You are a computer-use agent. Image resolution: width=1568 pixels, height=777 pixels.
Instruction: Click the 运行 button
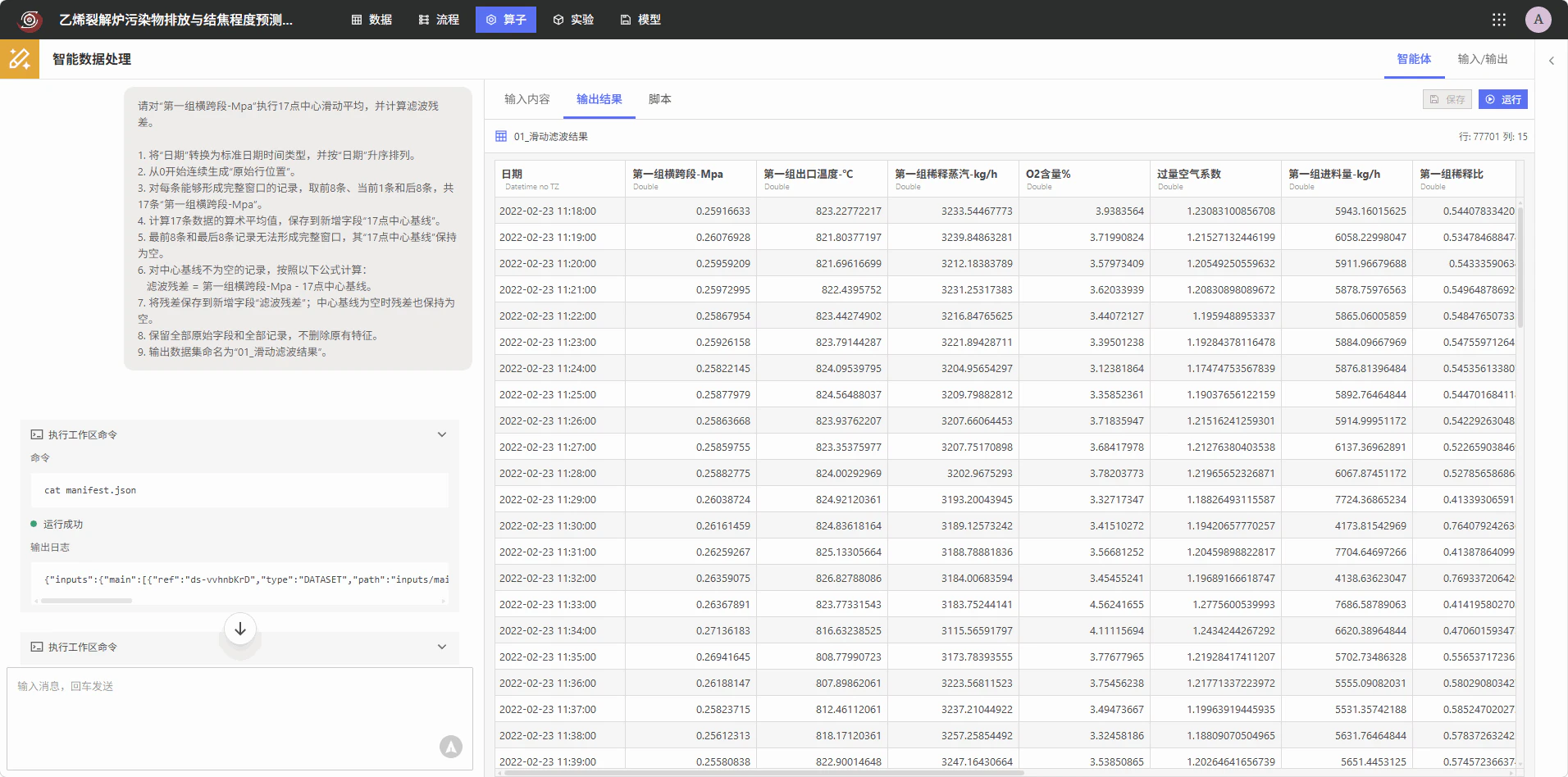click(x=1503, y=99)
